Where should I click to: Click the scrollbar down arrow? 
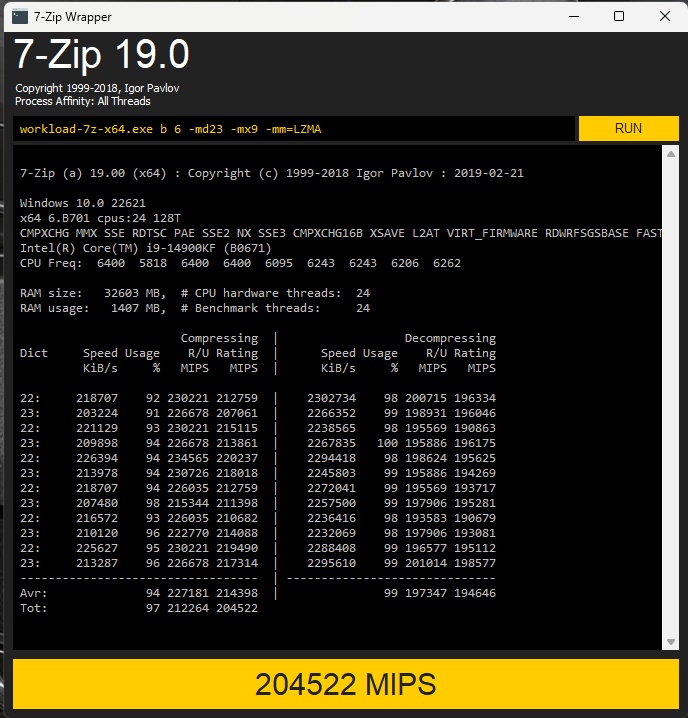(x=671, y=642)
